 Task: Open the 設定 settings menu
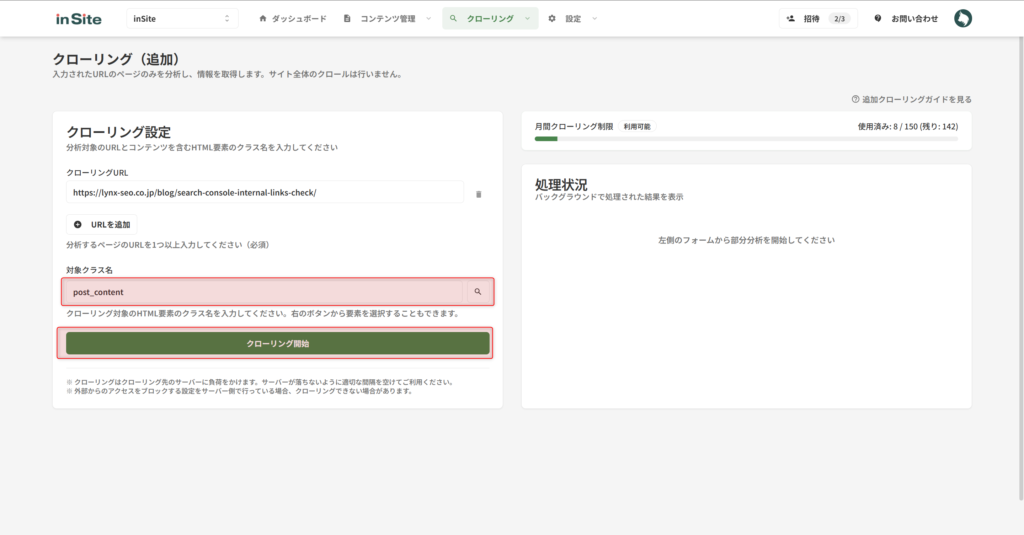tap(573, 18)
